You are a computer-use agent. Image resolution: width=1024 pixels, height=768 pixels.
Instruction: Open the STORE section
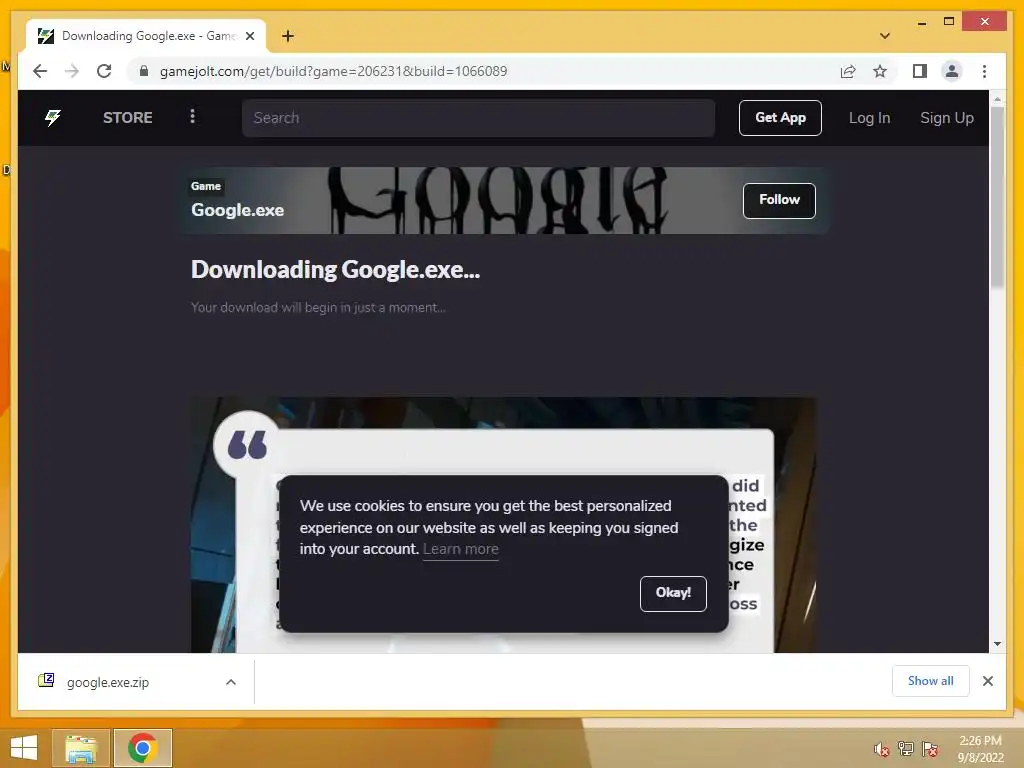point(127,118)
